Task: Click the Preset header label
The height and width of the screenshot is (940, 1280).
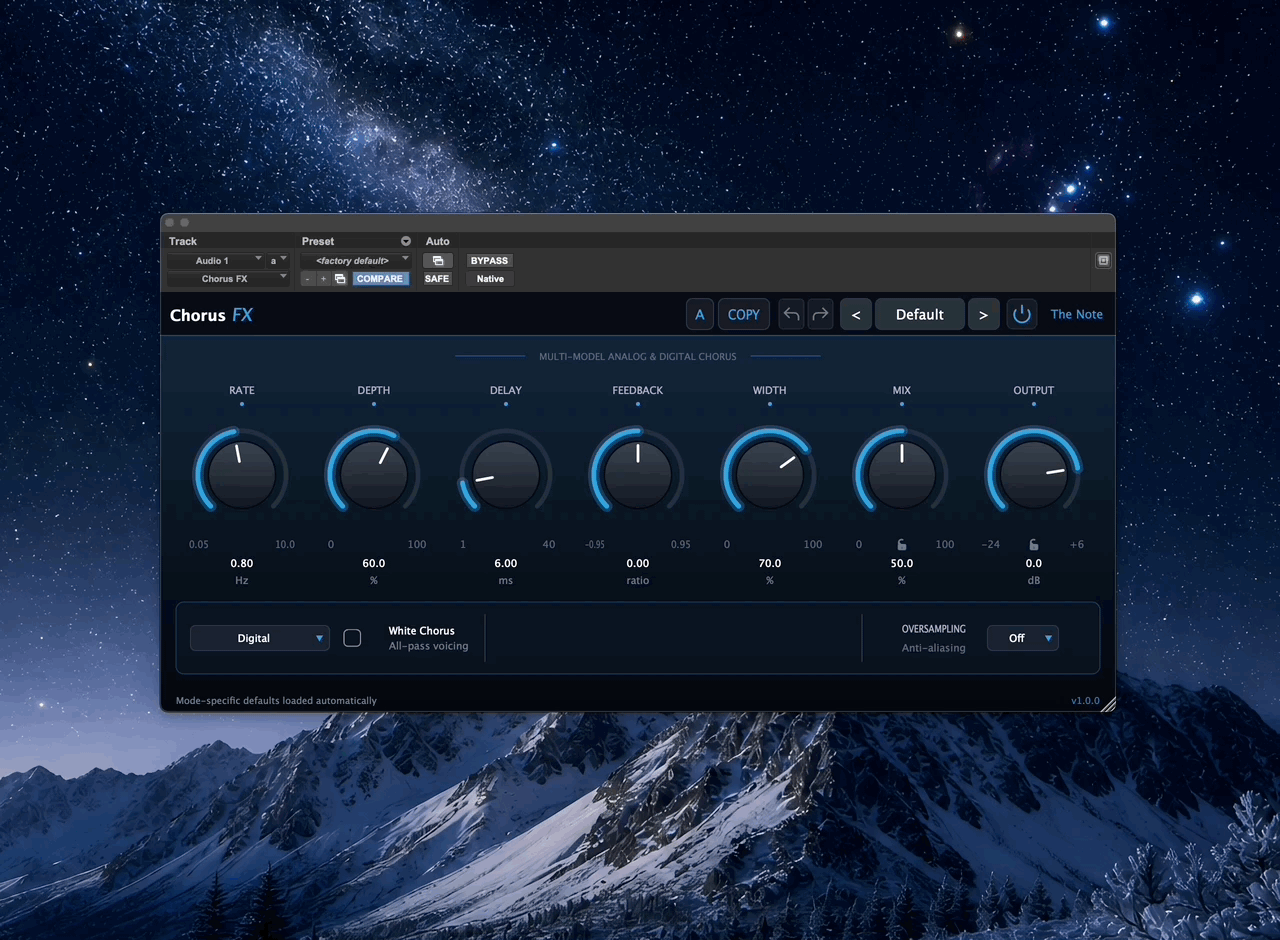Action: click(318, 241)
